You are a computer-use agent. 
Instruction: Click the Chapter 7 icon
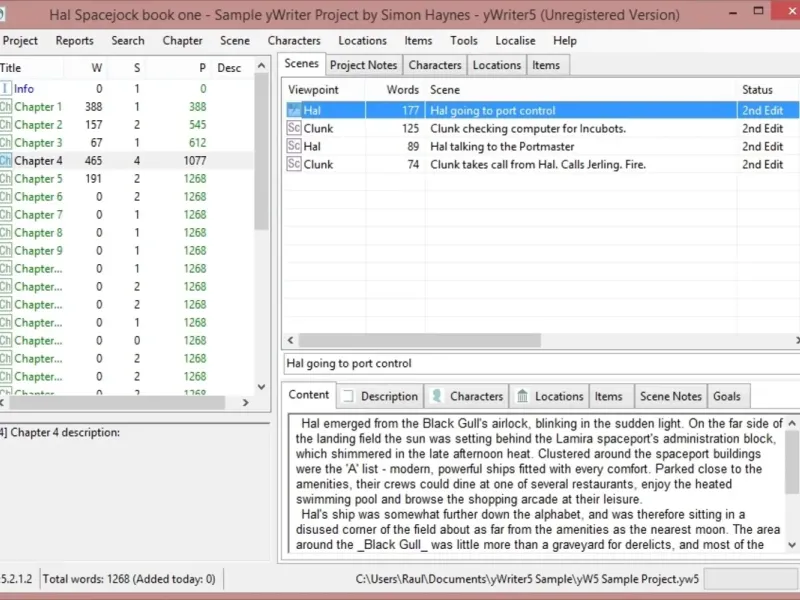5,215
